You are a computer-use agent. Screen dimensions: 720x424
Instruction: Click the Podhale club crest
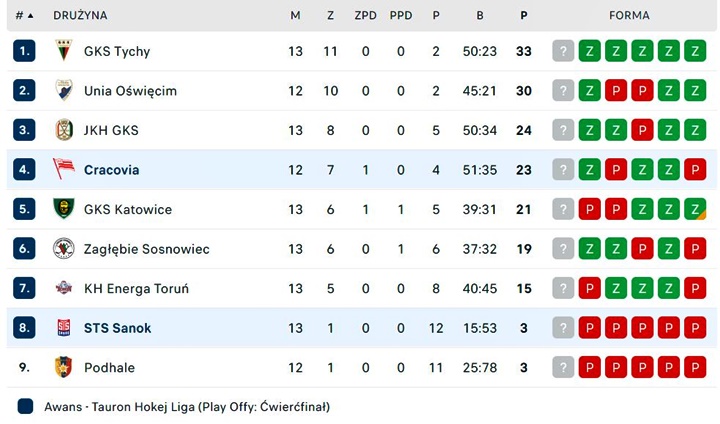(x=64, y=367)
